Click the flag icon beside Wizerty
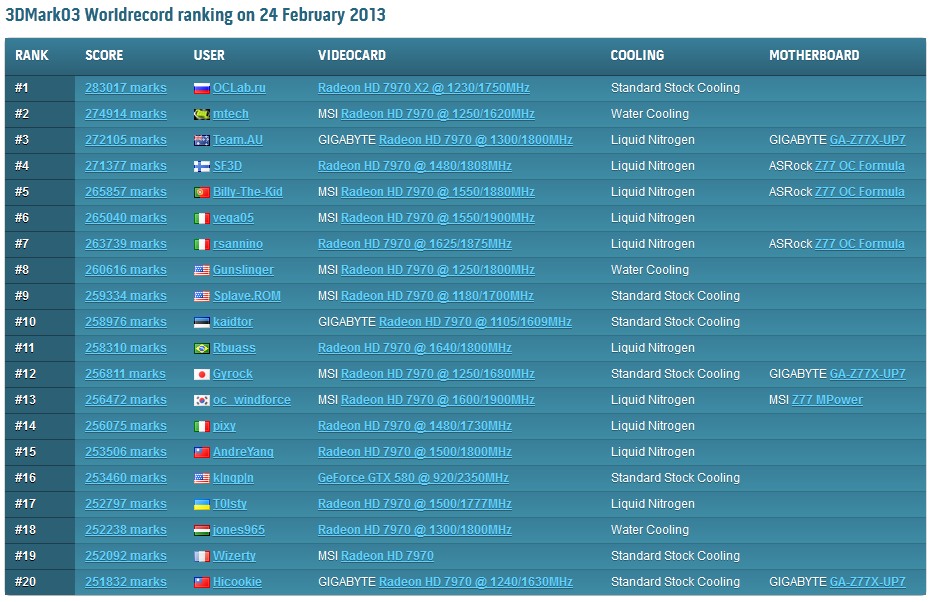This screenshot has width=933, height=602. coord(202,556)
